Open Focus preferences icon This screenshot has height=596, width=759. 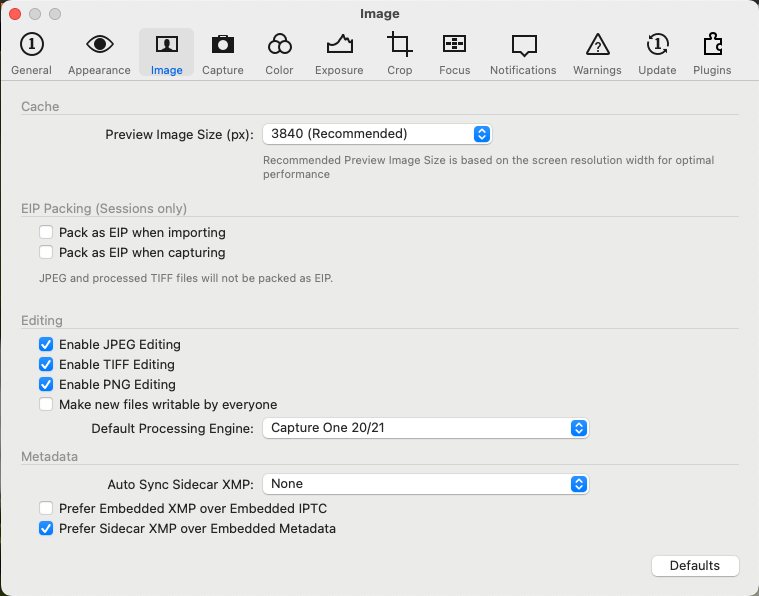tap(455, 45)
